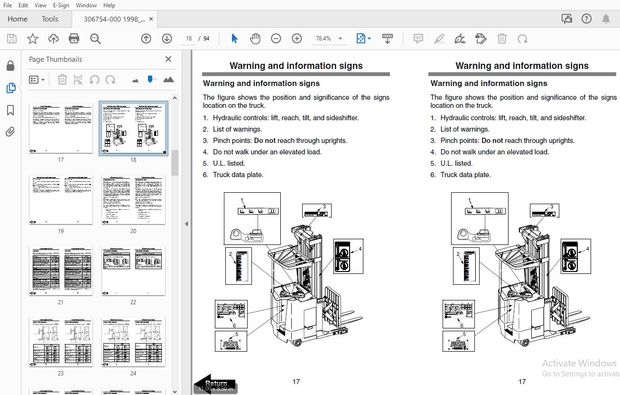Adjust the thumbnail size slider handle

(x=150, y=79)
